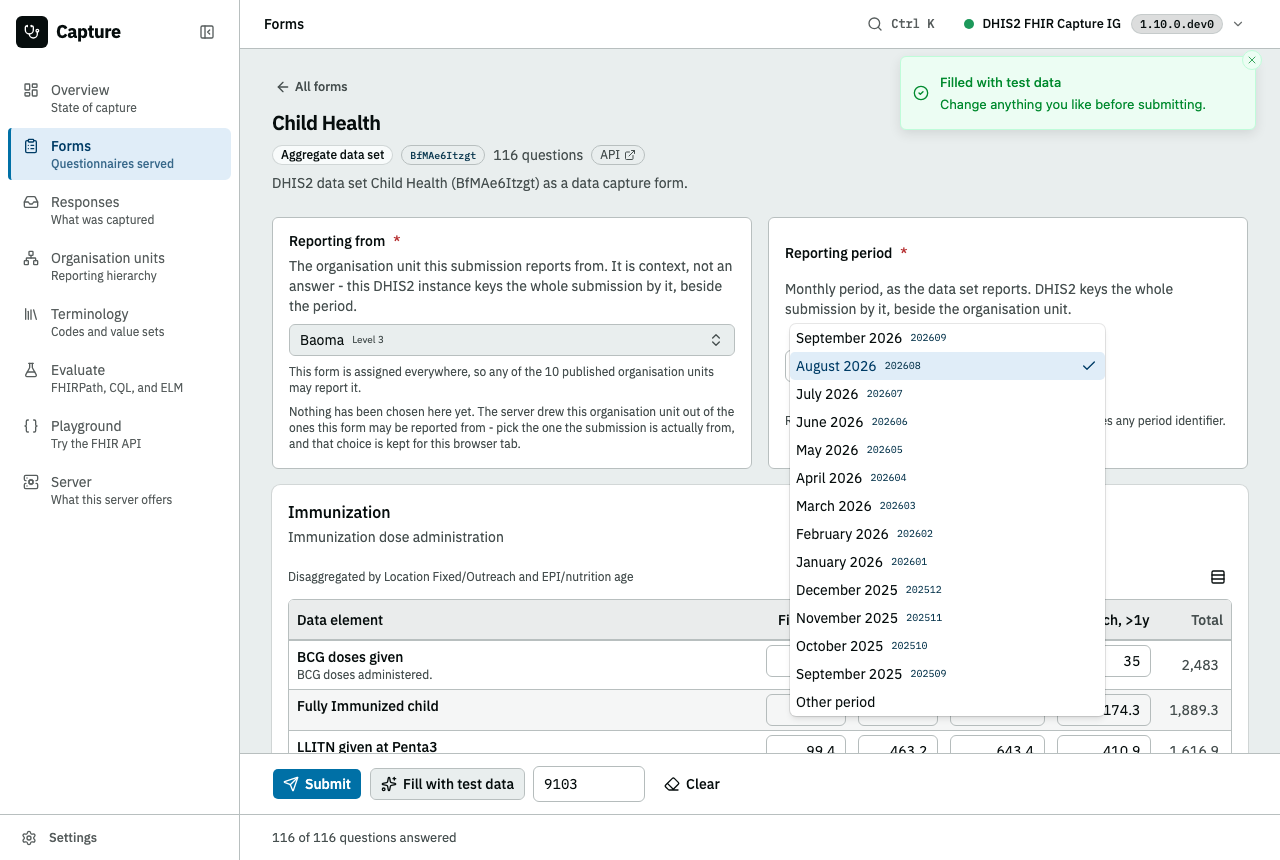Dismiss the Filled with test data notification
Viewport: 1280px width, 860px height.
coord(1251,60)
